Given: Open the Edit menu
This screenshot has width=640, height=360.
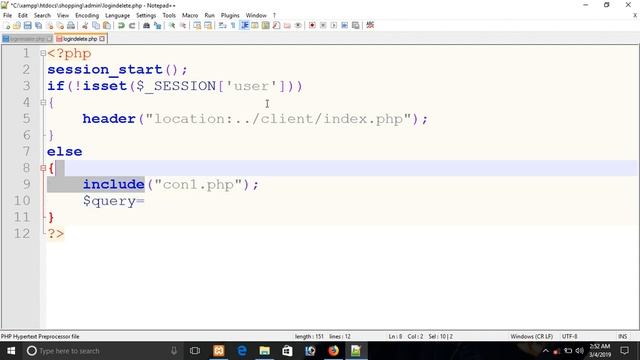Looking at the screenshot, I should coord(23,16).
